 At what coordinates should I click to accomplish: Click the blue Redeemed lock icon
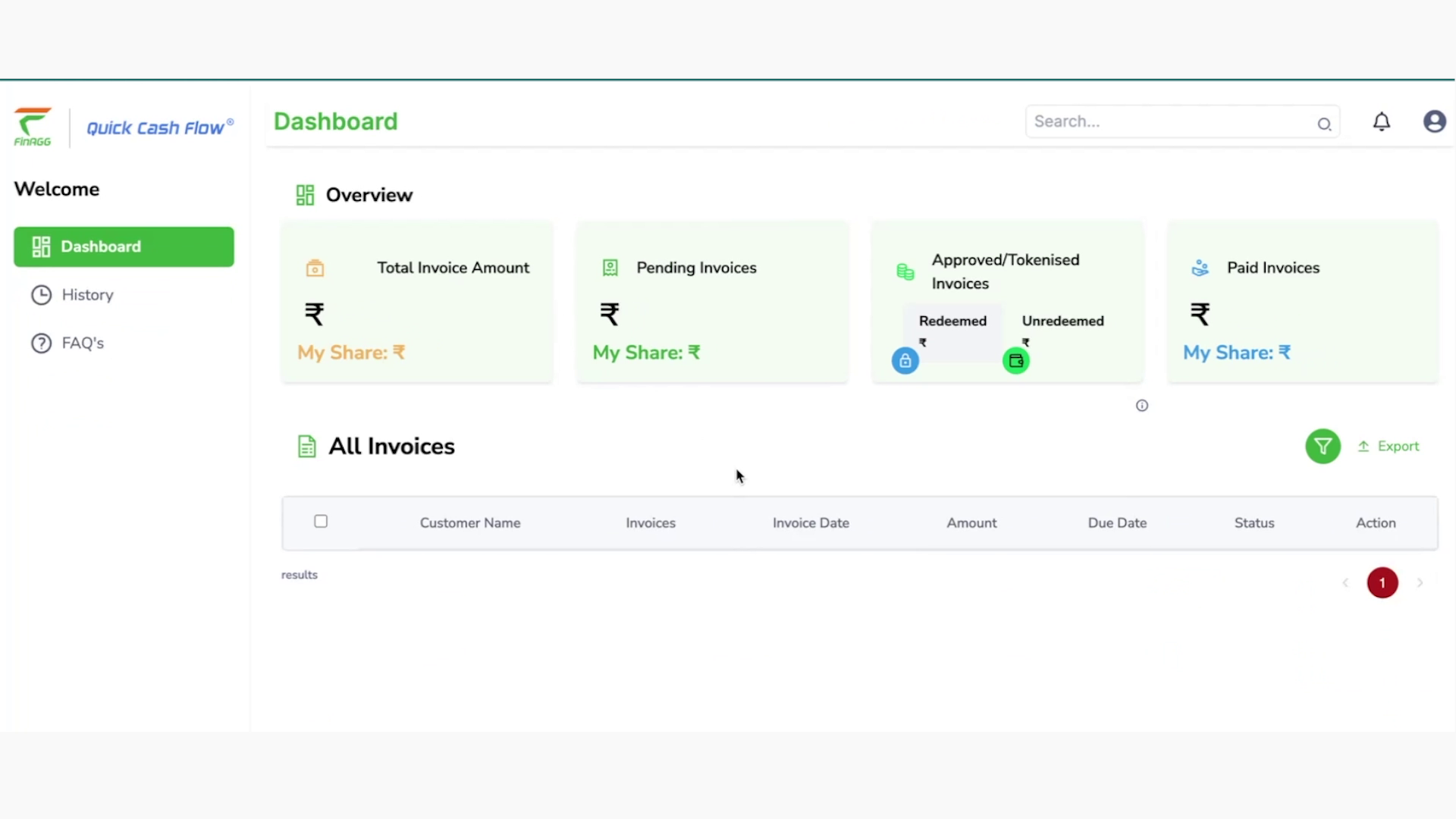tap(904, 360)
